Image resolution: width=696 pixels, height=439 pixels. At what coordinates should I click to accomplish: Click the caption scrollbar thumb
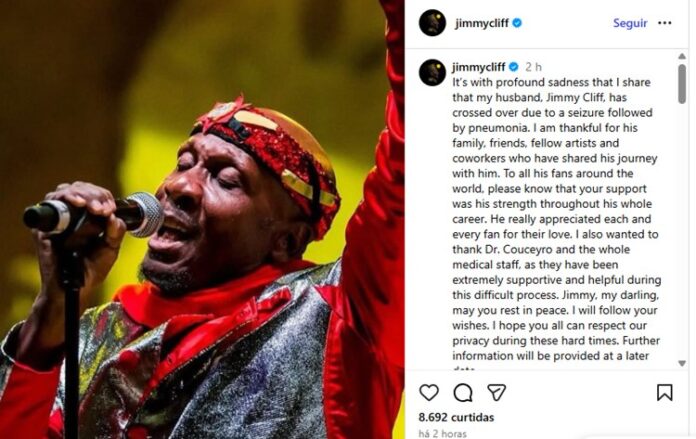tap(682, 83)
